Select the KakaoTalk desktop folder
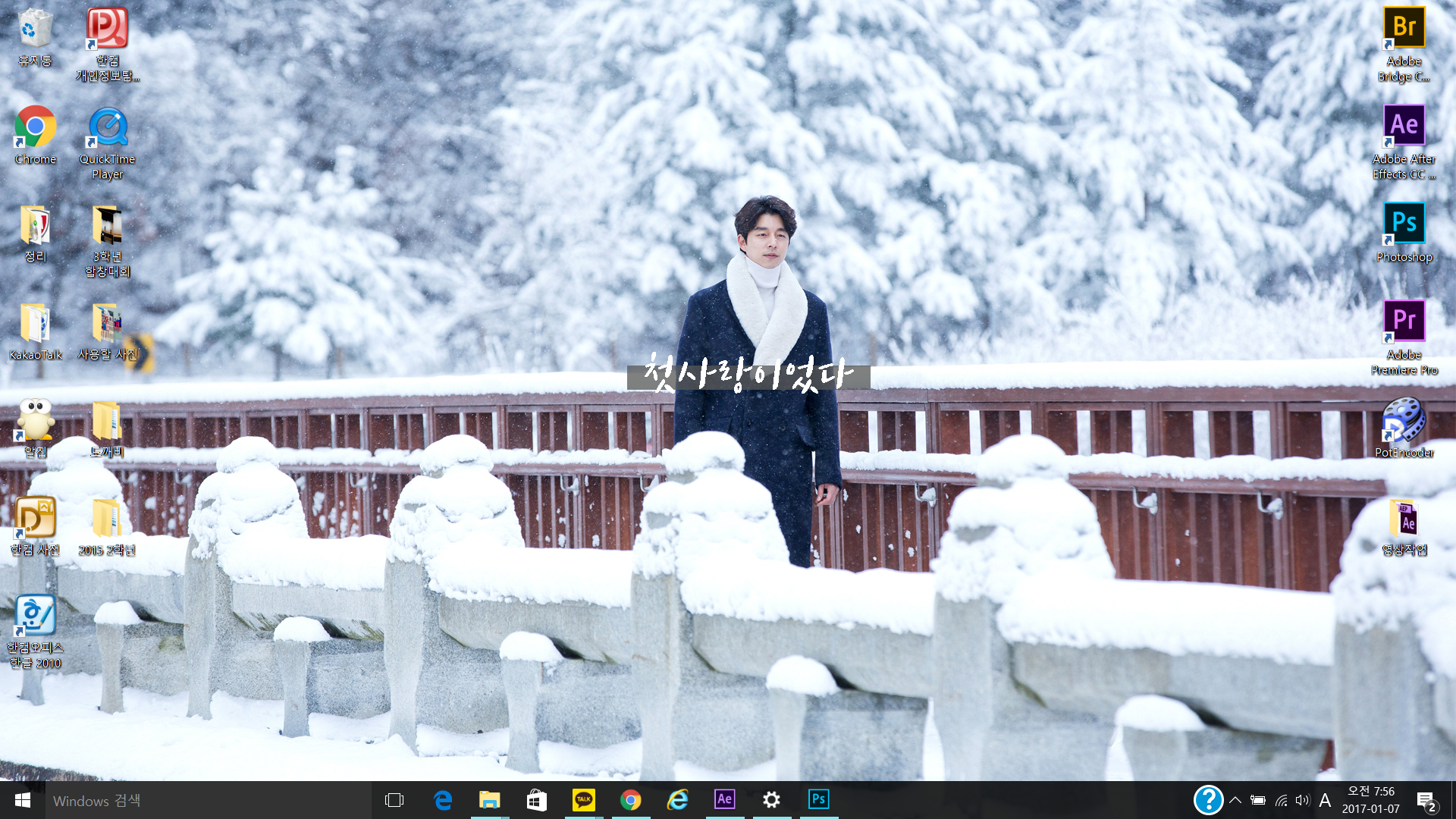This screenshot has width=1456, height=819. click(35, 324)
